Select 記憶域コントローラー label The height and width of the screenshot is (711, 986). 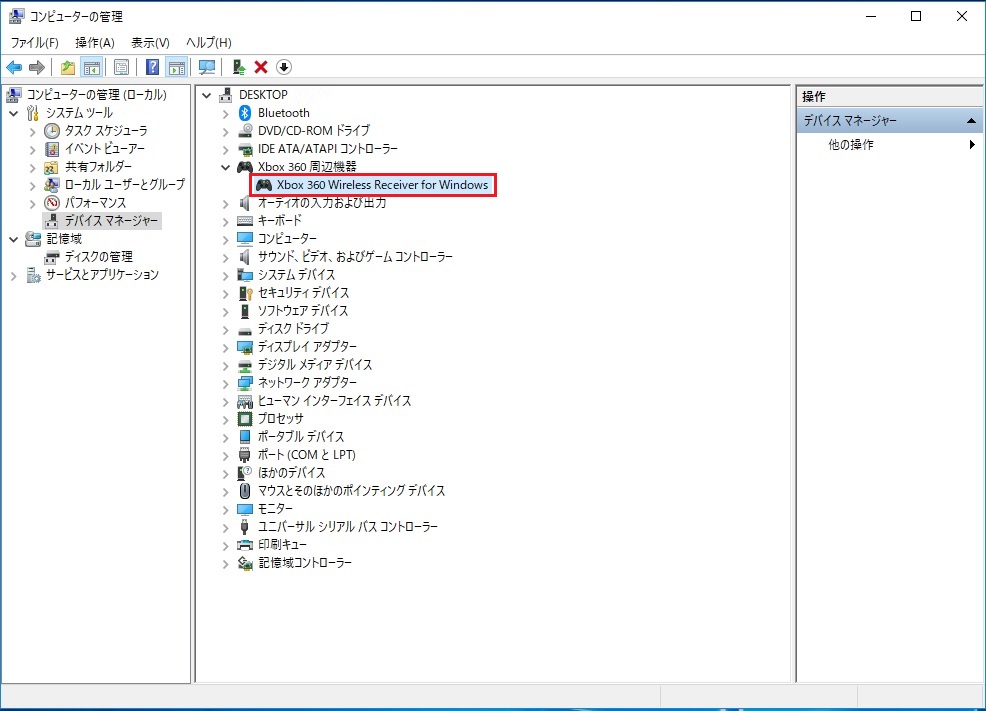(x=305, y=563)
